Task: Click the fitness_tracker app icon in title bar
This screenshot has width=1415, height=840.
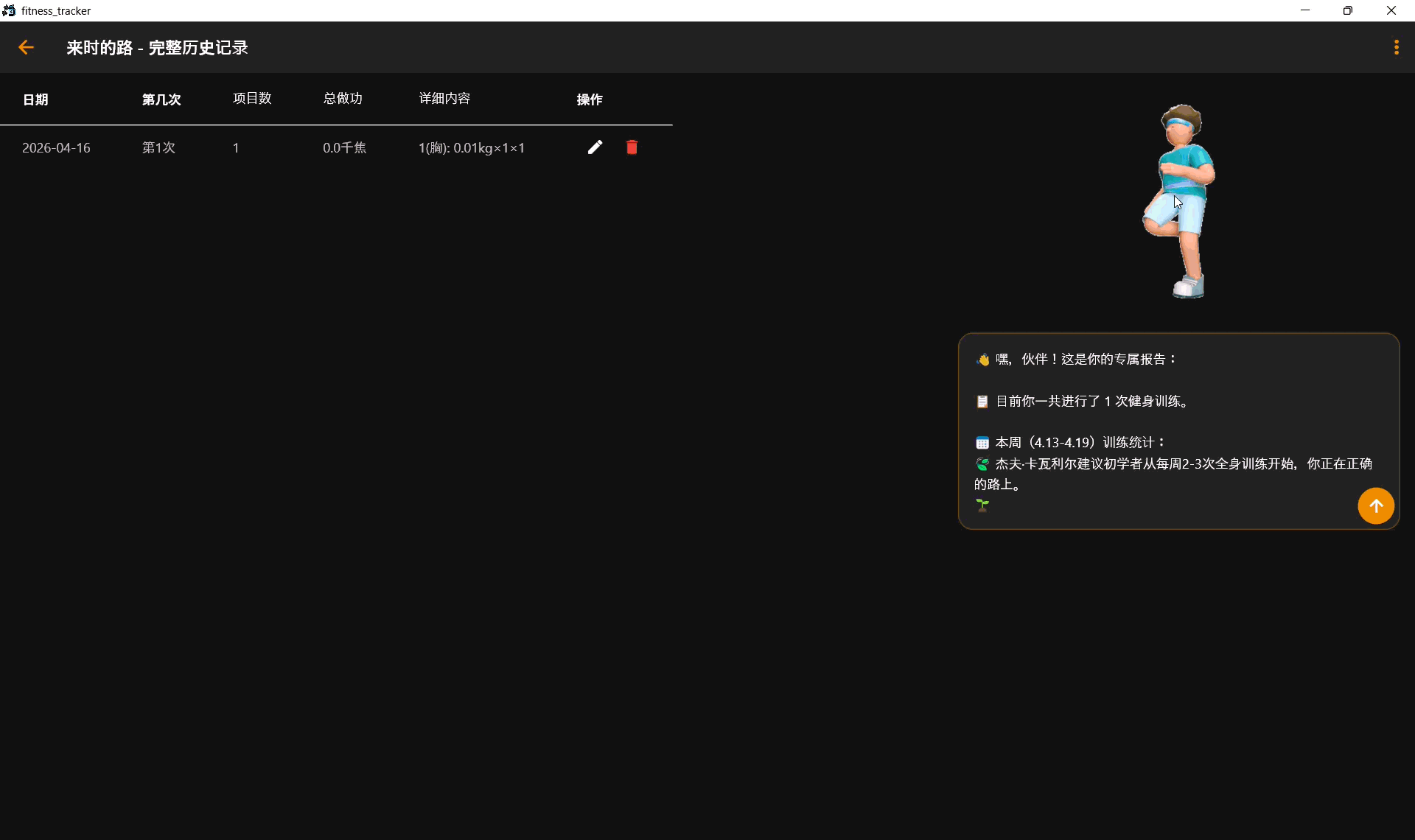Action: click(9, 10)
